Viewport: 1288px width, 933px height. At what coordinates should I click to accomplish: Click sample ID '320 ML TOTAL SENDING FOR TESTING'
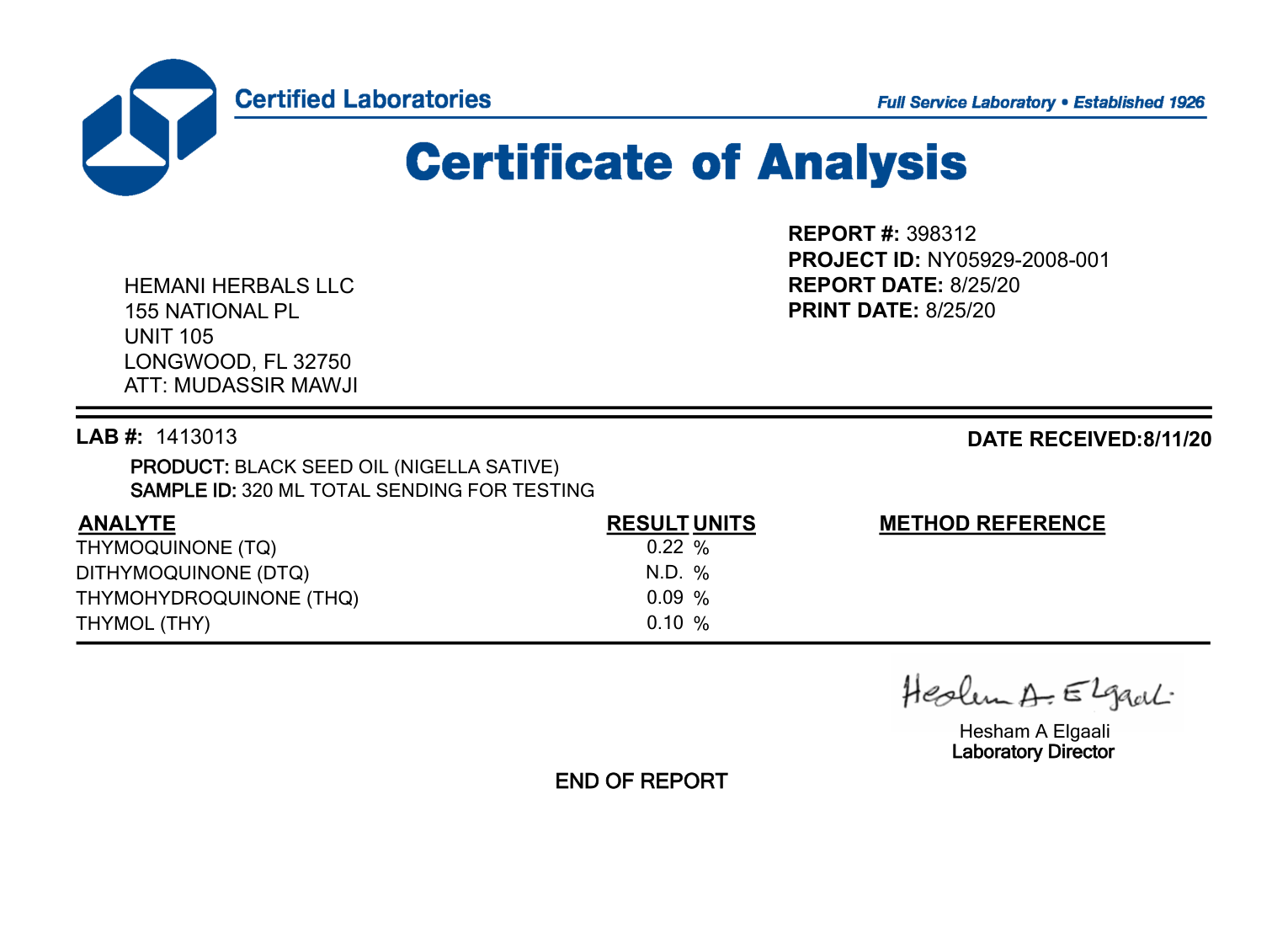(x=418, y=491)
